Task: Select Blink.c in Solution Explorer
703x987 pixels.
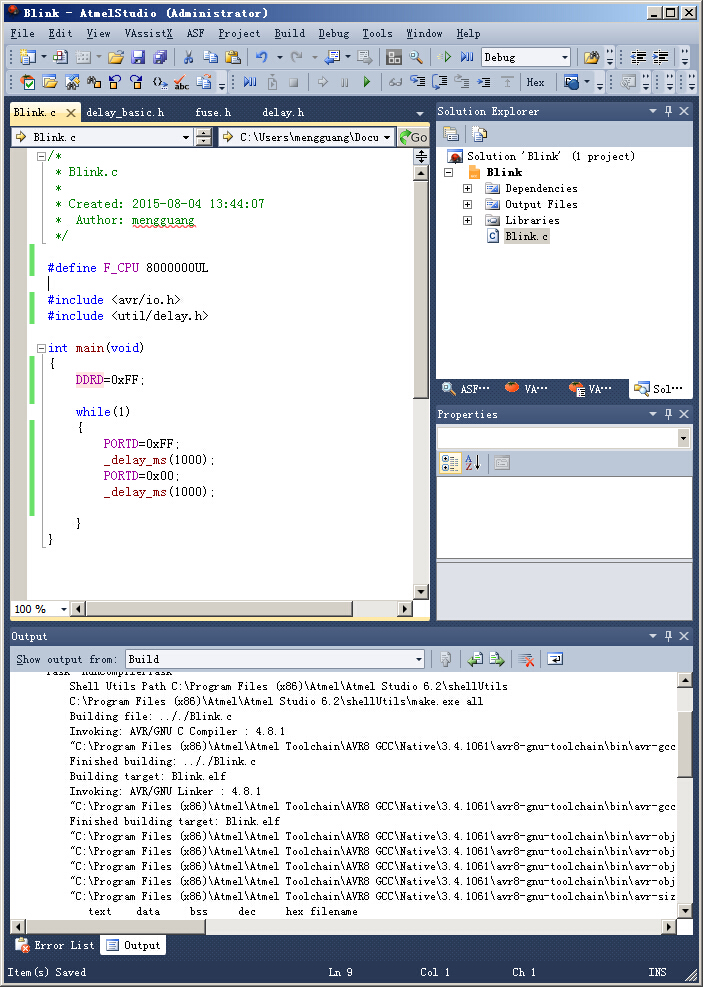Action: click(526, 236)
